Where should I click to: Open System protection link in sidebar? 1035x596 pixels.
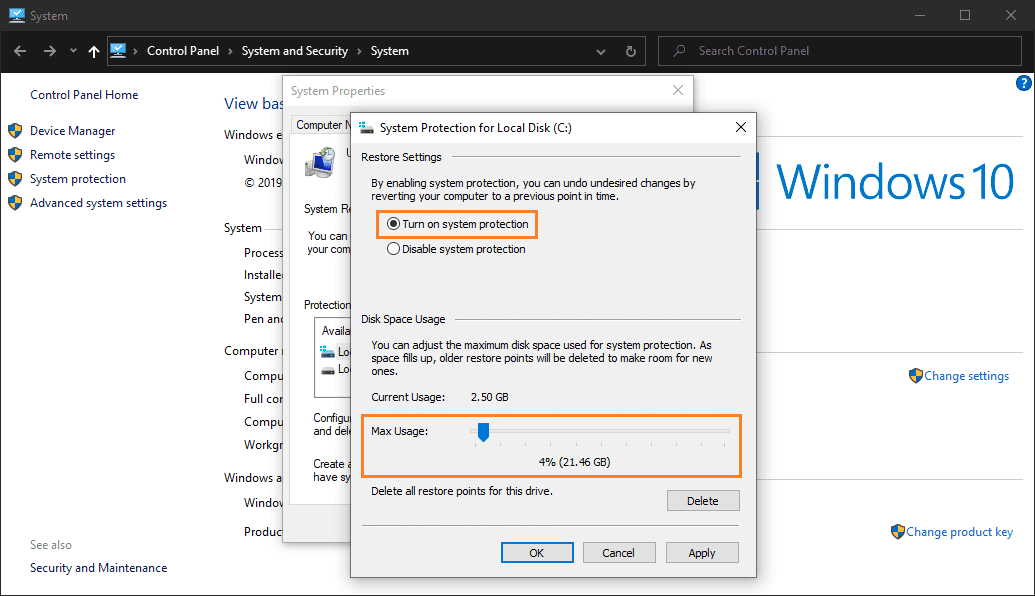click(78, 179)
